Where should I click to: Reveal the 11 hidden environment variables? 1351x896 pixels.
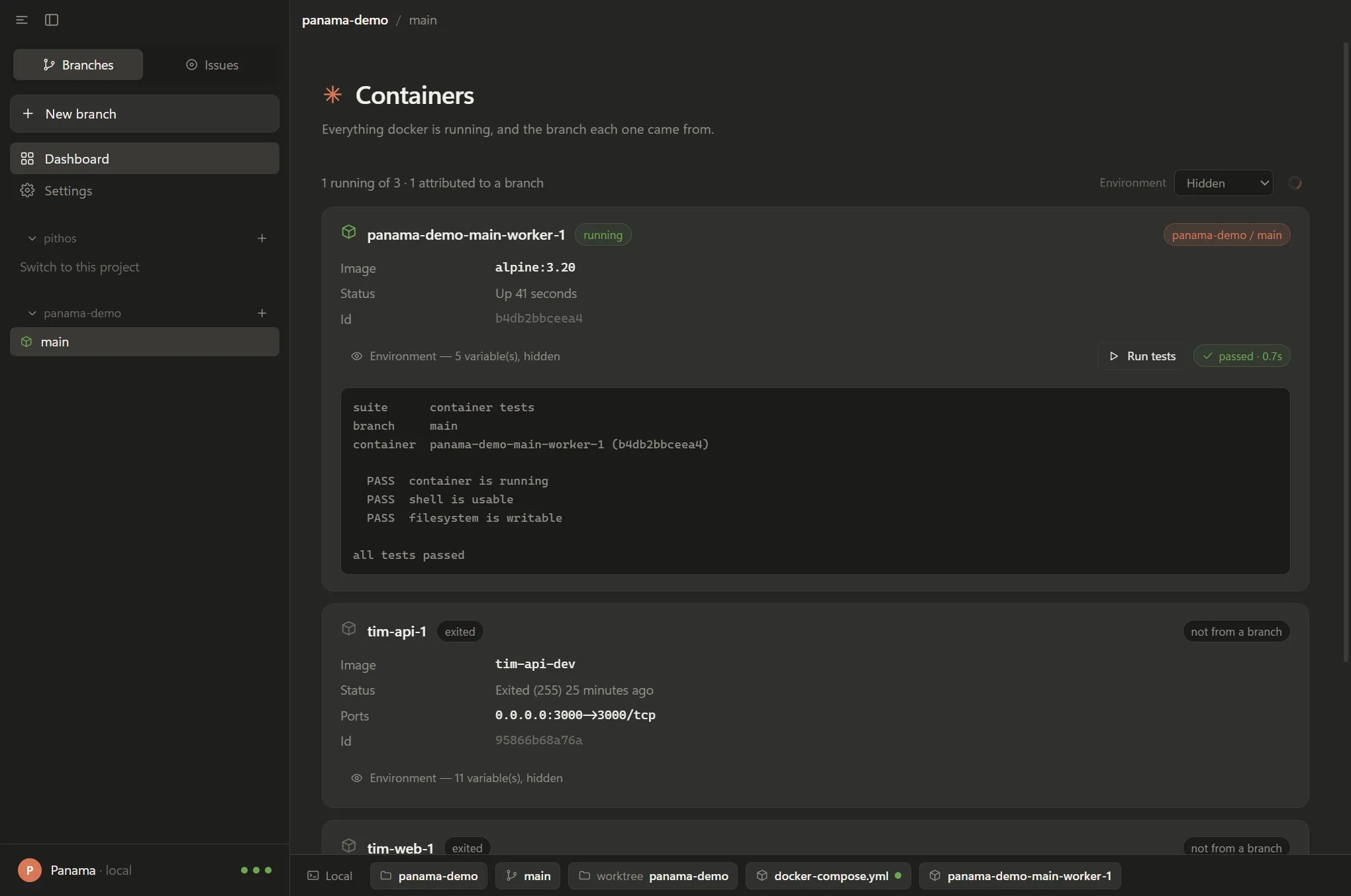coord(457,778)
